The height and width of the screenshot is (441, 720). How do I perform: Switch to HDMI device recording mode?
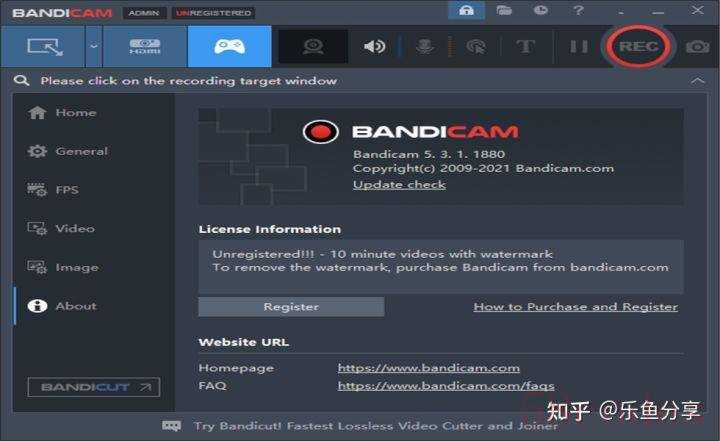[x=145, y=46]
